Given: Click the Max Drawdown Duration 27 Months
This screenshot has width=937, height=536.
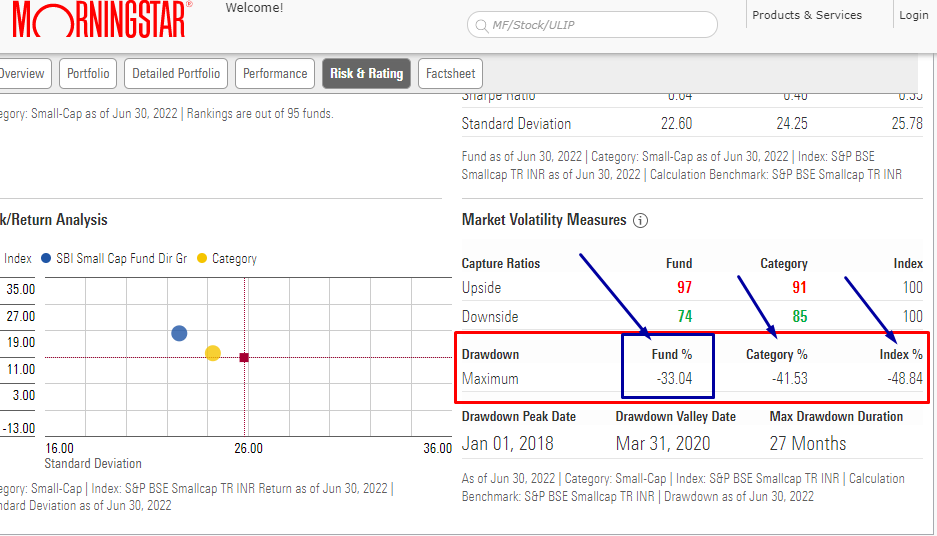Looking at the screenshot, I should coord(808,444).
